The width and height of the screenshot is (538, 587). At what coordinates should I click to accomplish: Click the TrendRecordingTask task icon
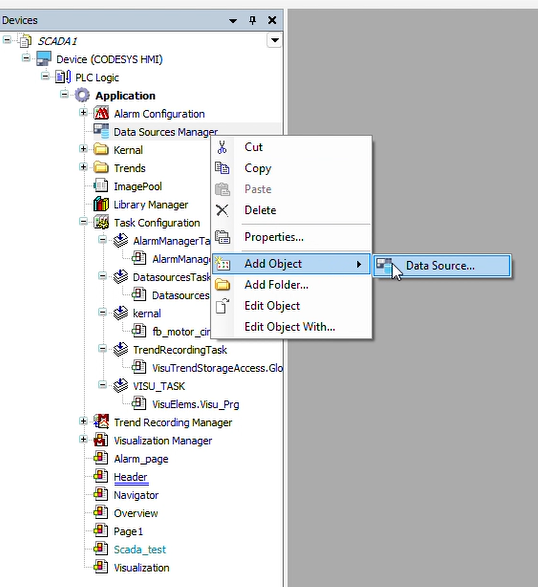pyautogui.click(x=121, y=349)
